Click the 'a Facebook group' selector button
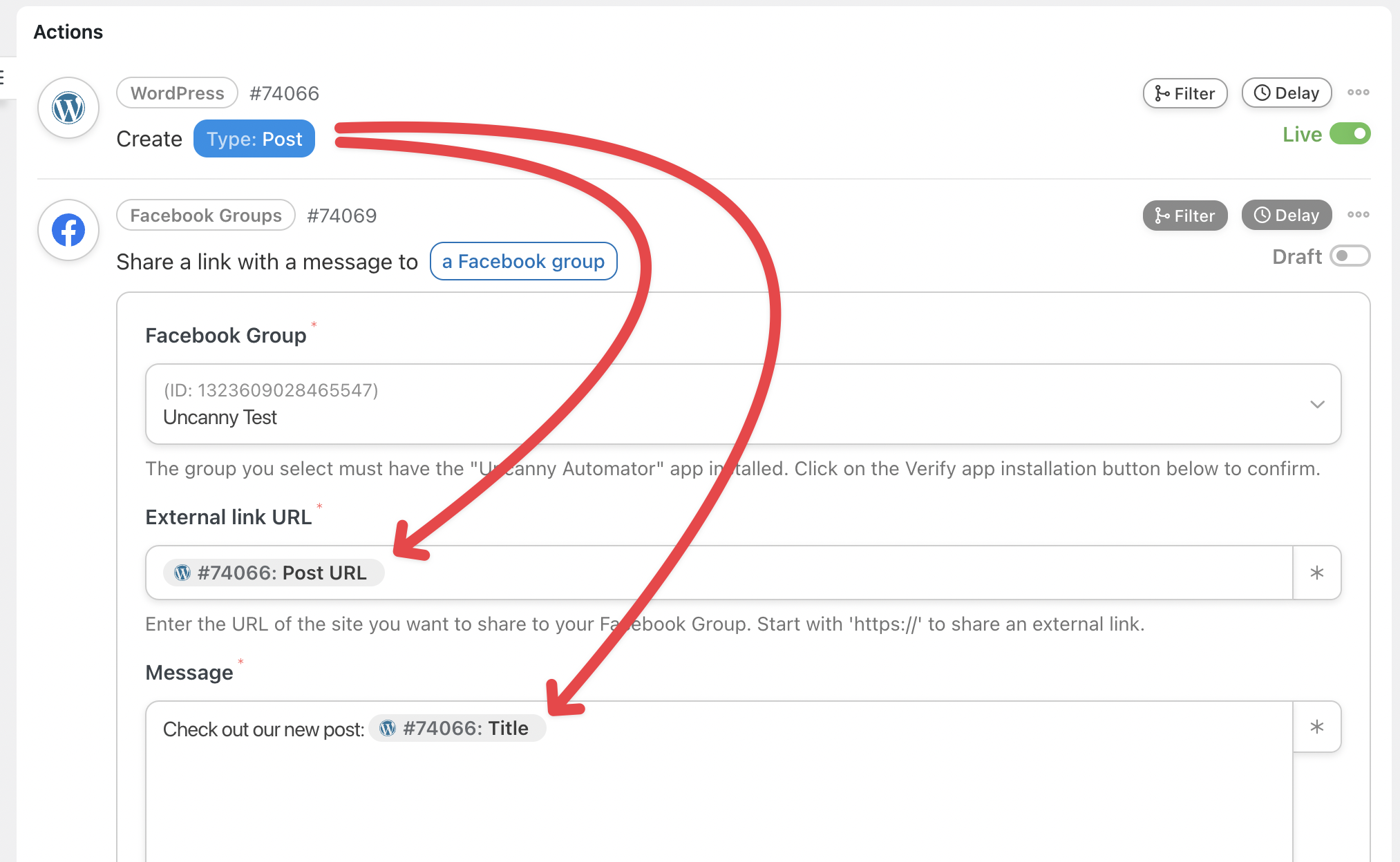This screenshot has height=862, width=1400. pos(523,261)
